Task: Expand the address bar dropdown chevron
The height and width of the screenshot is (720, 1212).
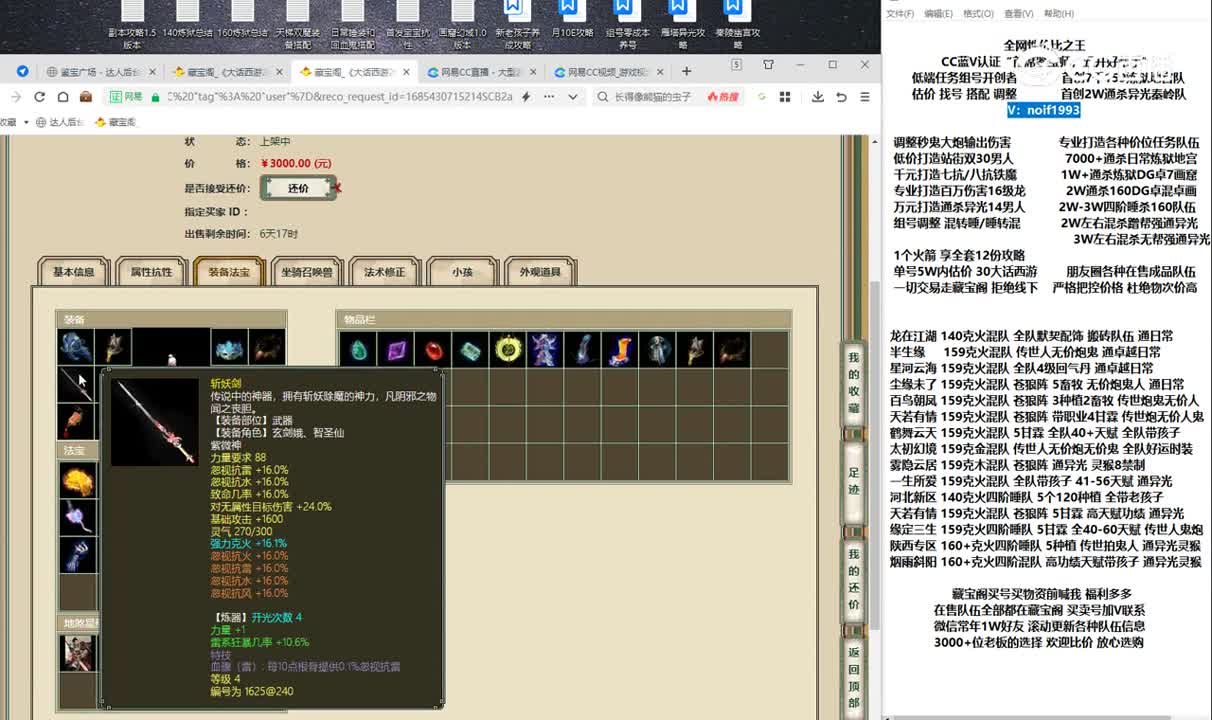Action: pos(573,97)
